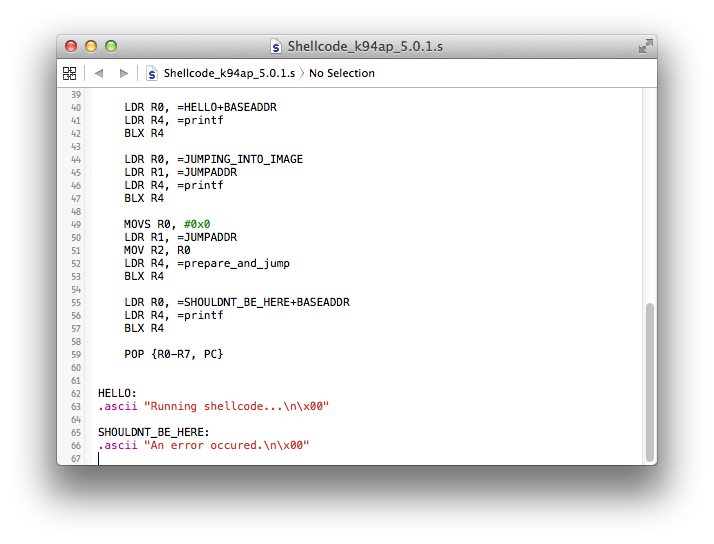Click the window title Shellcode_k94ap_5.0.1.s
714x544 pixels.
[x=365, y=46]
